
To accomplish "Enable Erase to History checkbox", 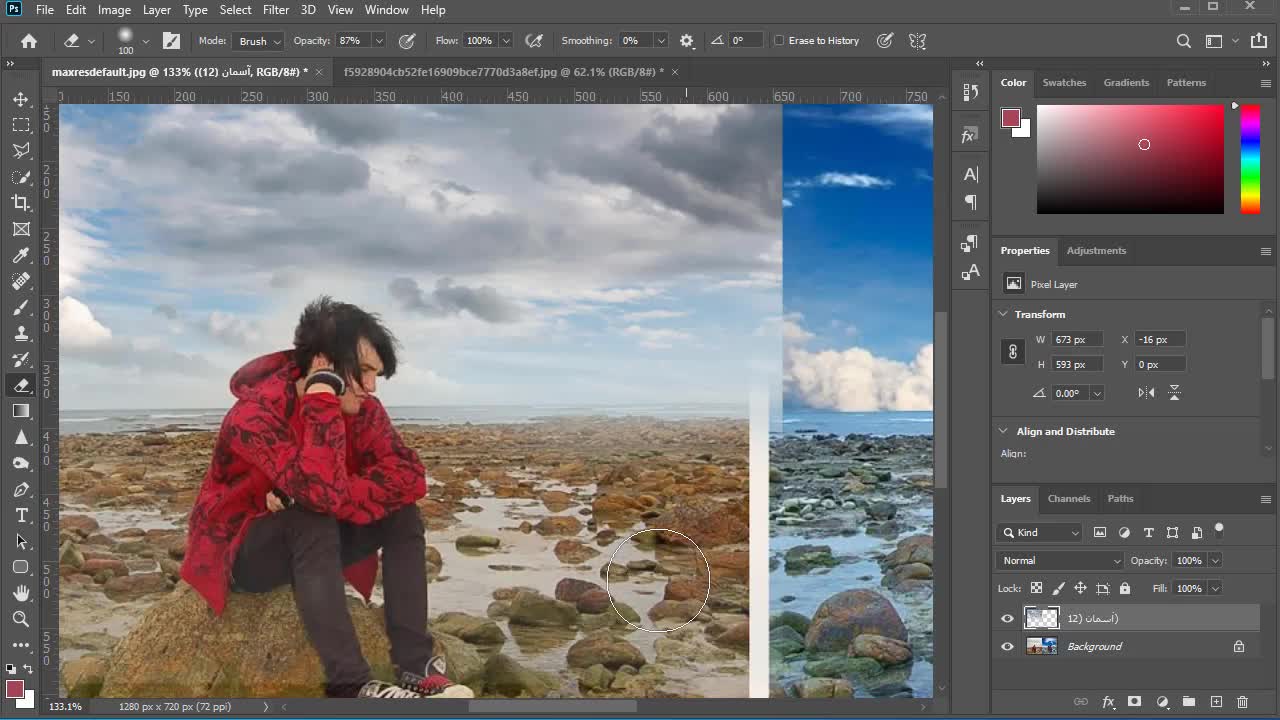I will coord(779,41).
